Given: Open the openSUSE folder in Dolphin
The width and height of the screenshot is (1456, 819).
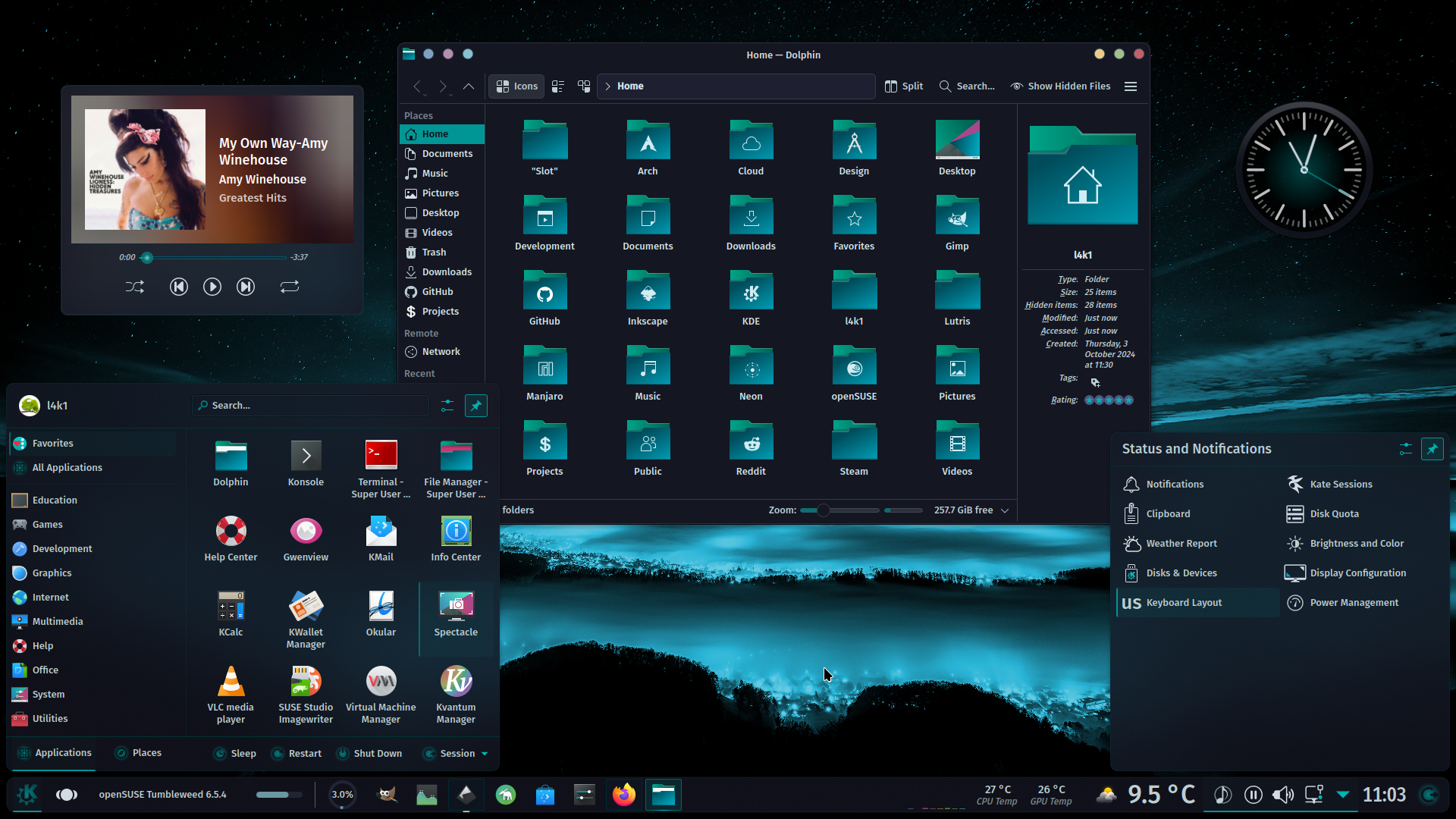Looking at the screenshot, I should (x=854, y=373).
